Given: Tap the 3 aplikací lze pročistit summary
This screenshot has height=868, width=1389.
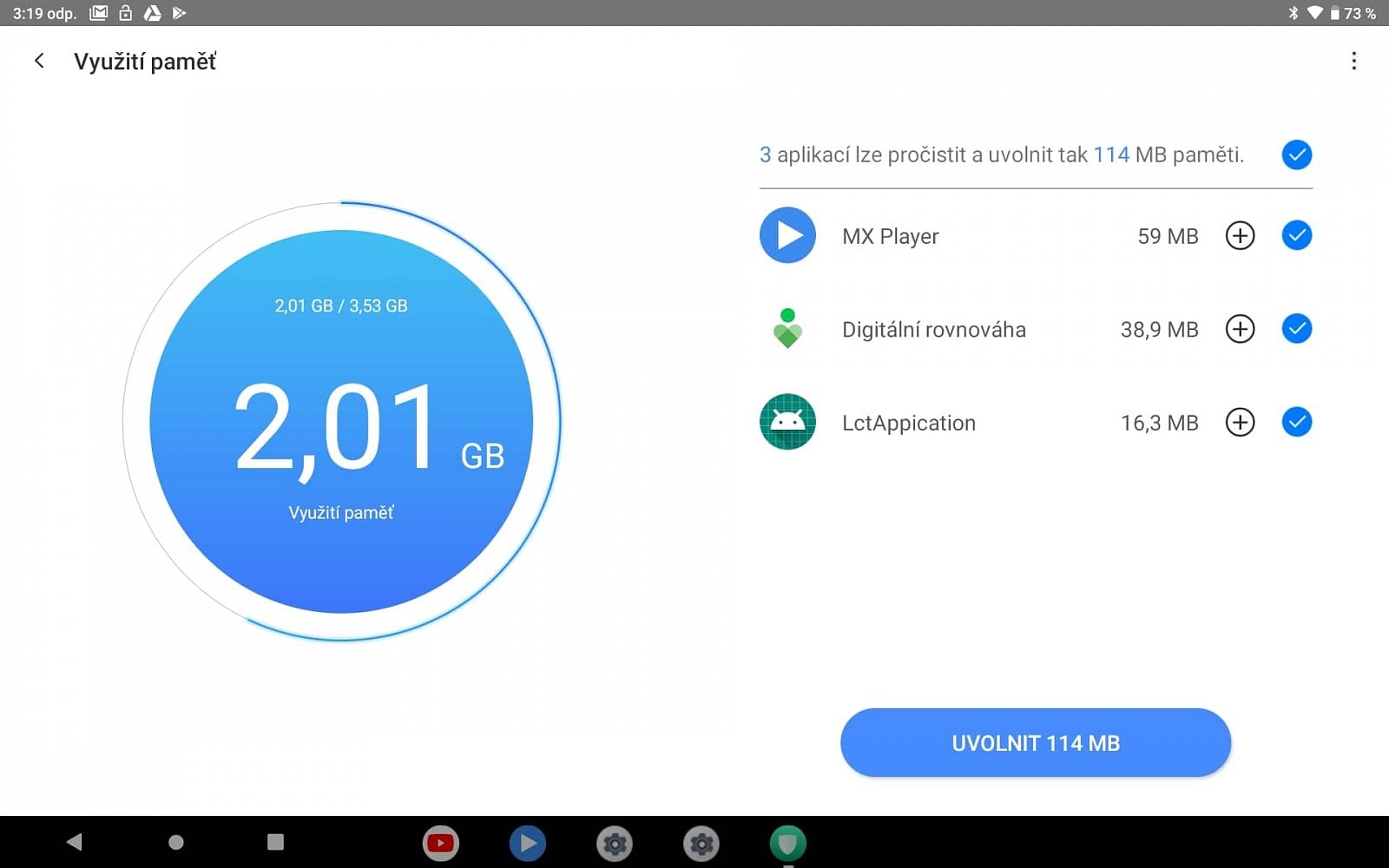Looking at the screenshot, I should pos(1002,155).
